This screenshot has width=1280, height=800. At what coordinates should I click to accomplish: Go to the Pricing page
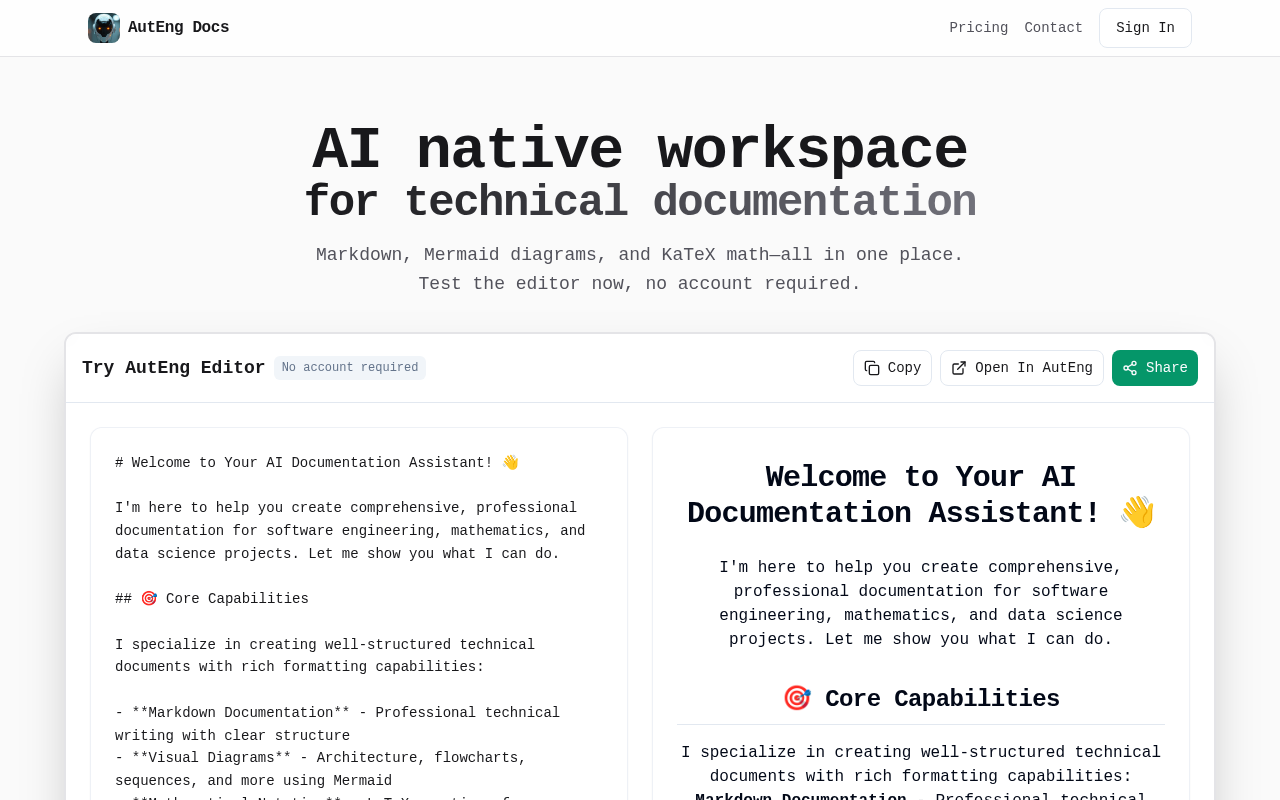978,28
